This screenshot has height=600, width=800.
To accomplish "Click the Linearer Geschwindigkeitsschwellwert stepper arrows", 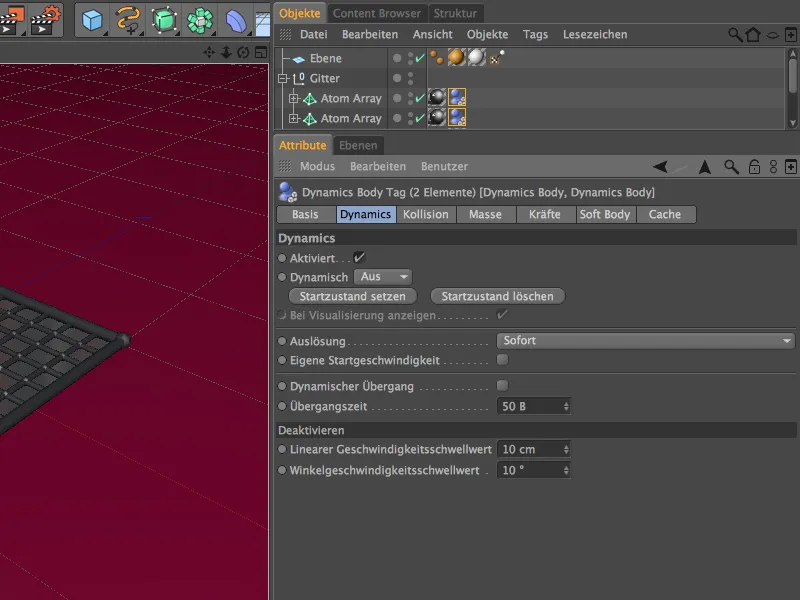I will click(566, 449).
